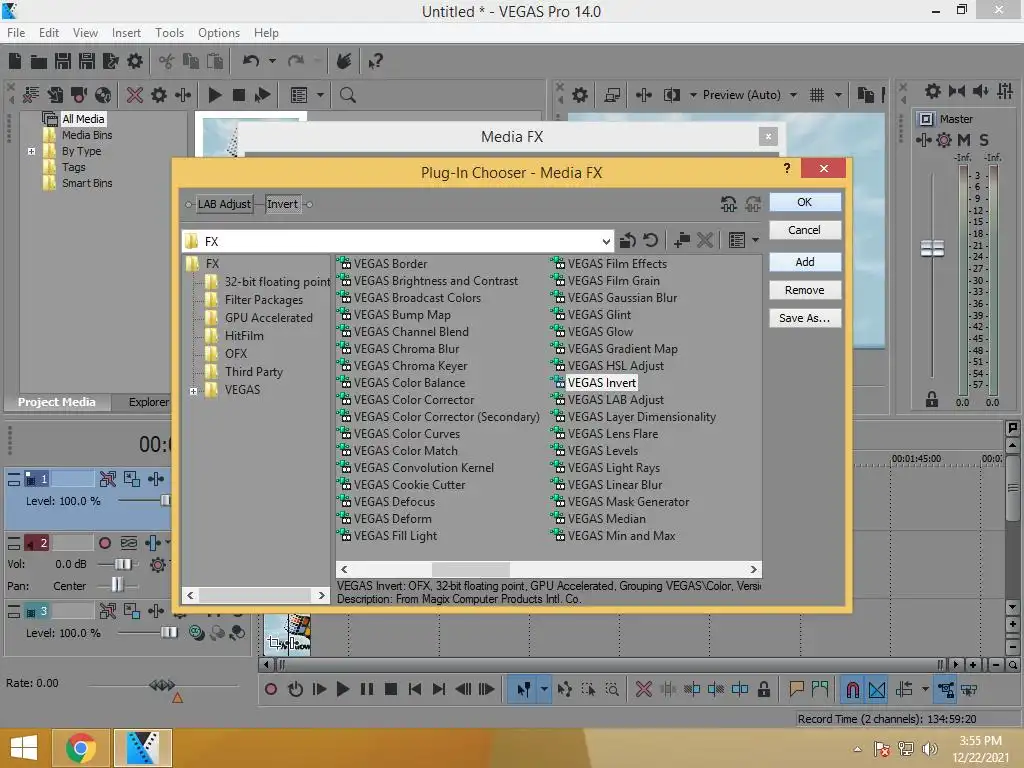1024x768 pixels.
Task: Click the New project icon in the main toolbar
Action: tap(15, 61)
